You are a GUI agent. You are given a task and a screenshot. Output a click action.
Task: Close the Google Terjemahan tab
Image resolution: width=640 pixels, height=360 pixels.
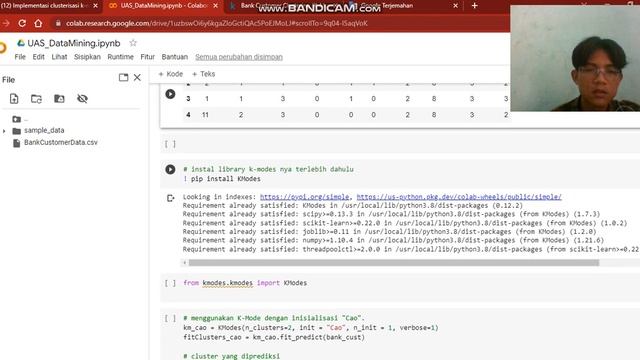(x=456, y=6)
